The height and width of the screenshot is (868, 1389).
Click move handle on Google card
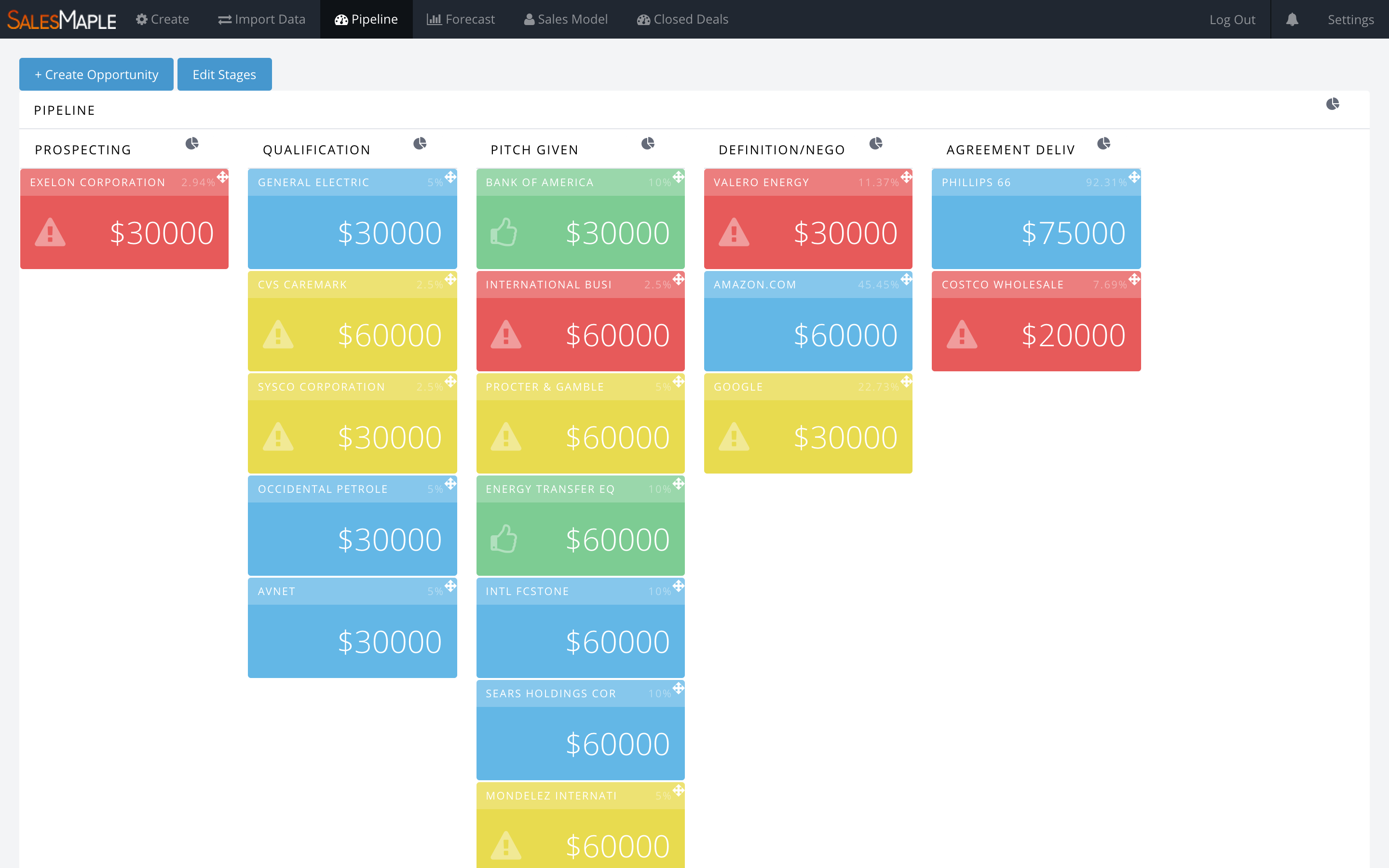click(x=906, y=381)
